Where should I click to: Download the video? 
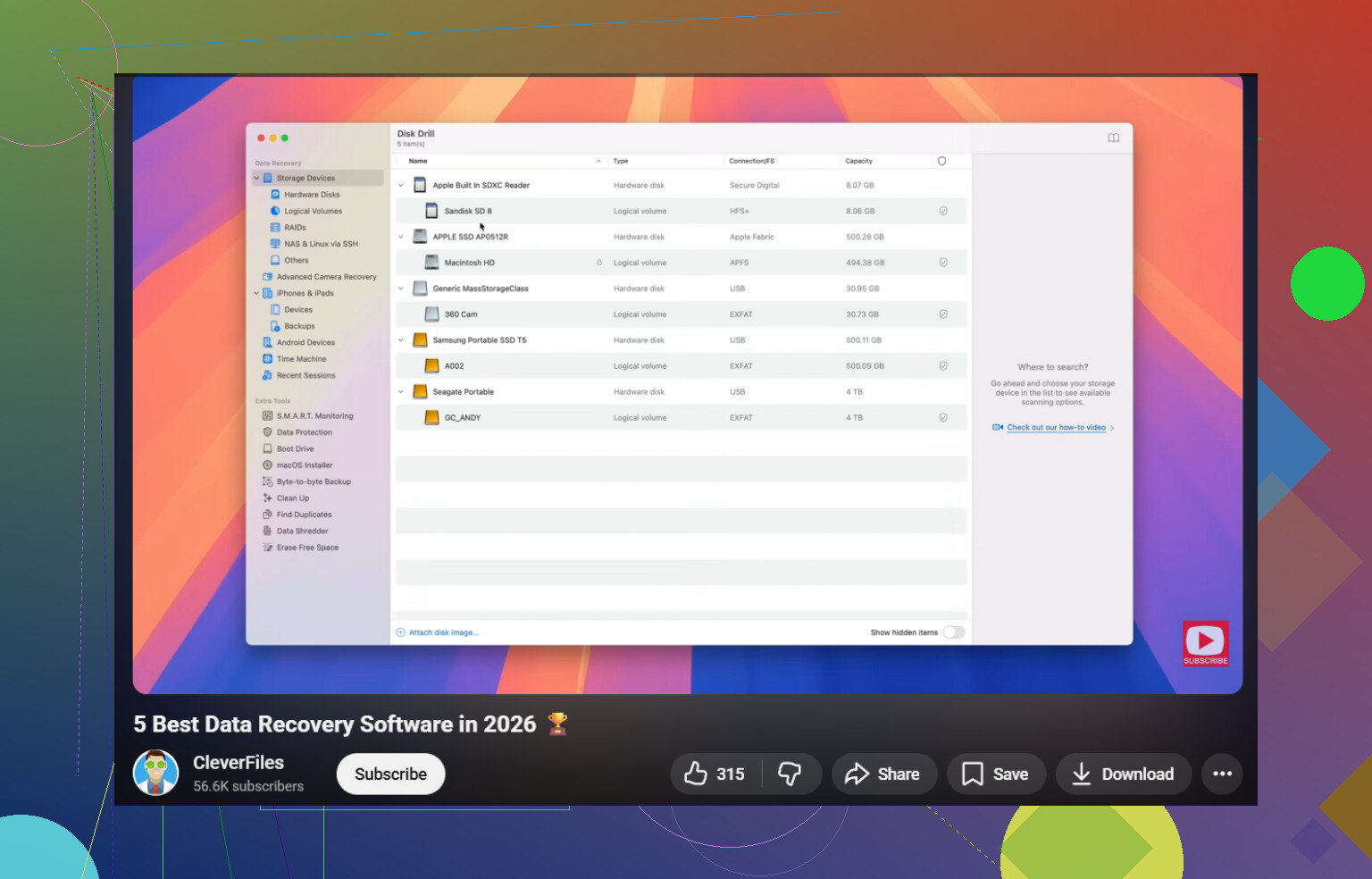point(1124,774)
